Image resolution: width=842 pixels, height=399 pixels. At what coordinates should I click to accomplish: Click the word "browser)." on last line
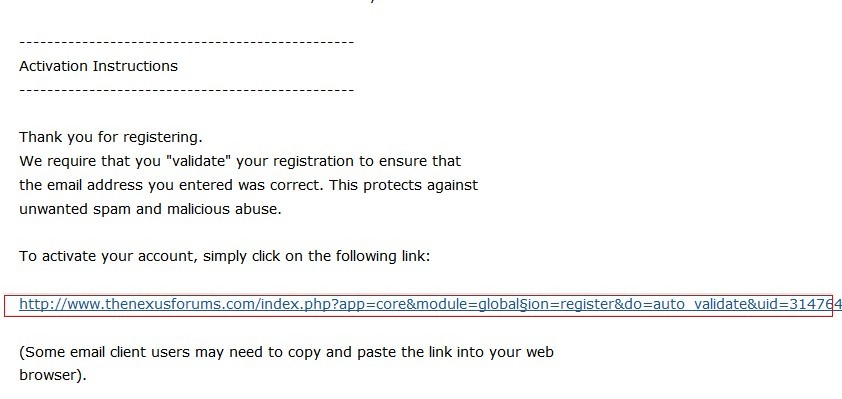53,375
